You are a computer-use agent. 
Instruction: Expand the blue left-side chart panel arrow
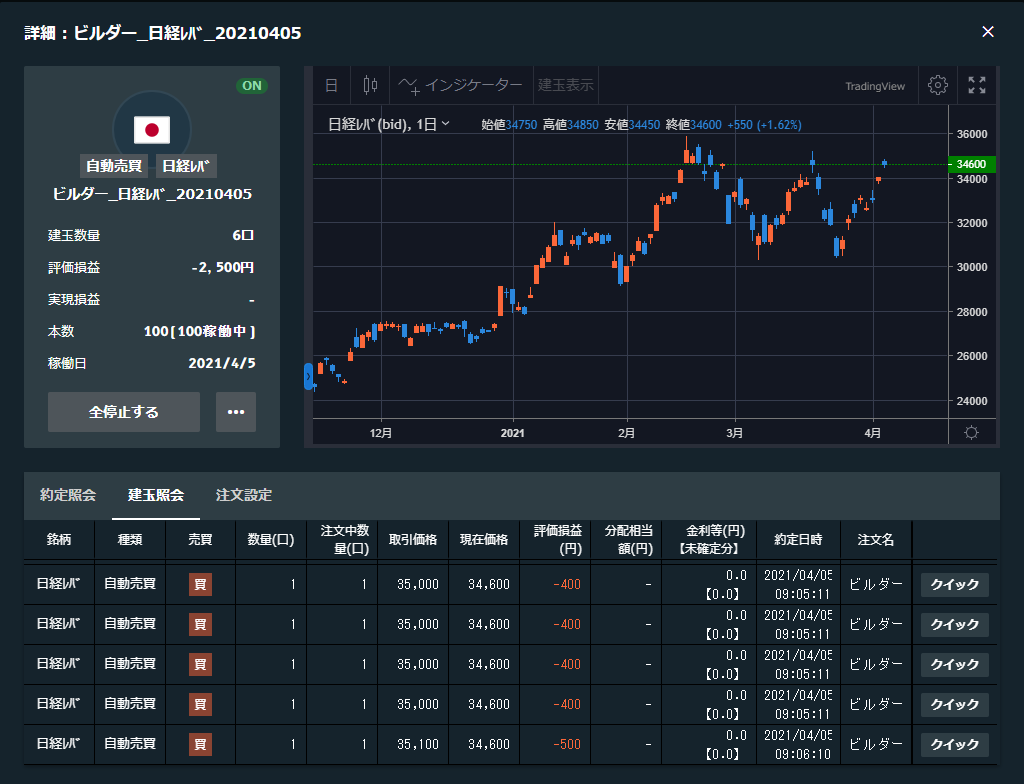308,376
